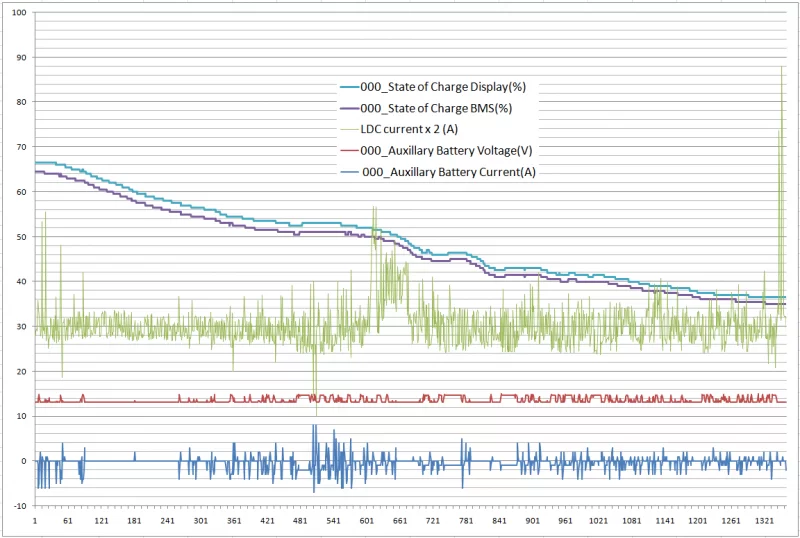Click purple line swatch for State of Charge BMS
The image size is (800, 538).
[x=348, y=108]
